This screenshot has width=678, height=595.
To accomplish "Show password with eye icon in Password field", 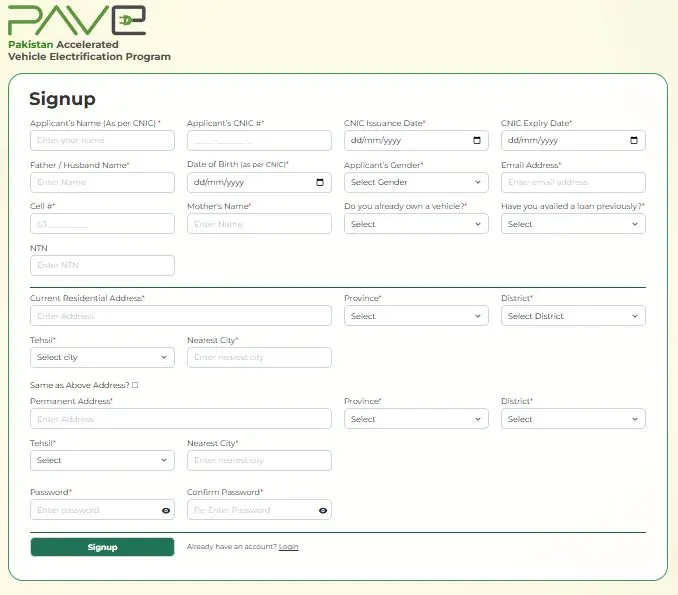I will point(166,511).
